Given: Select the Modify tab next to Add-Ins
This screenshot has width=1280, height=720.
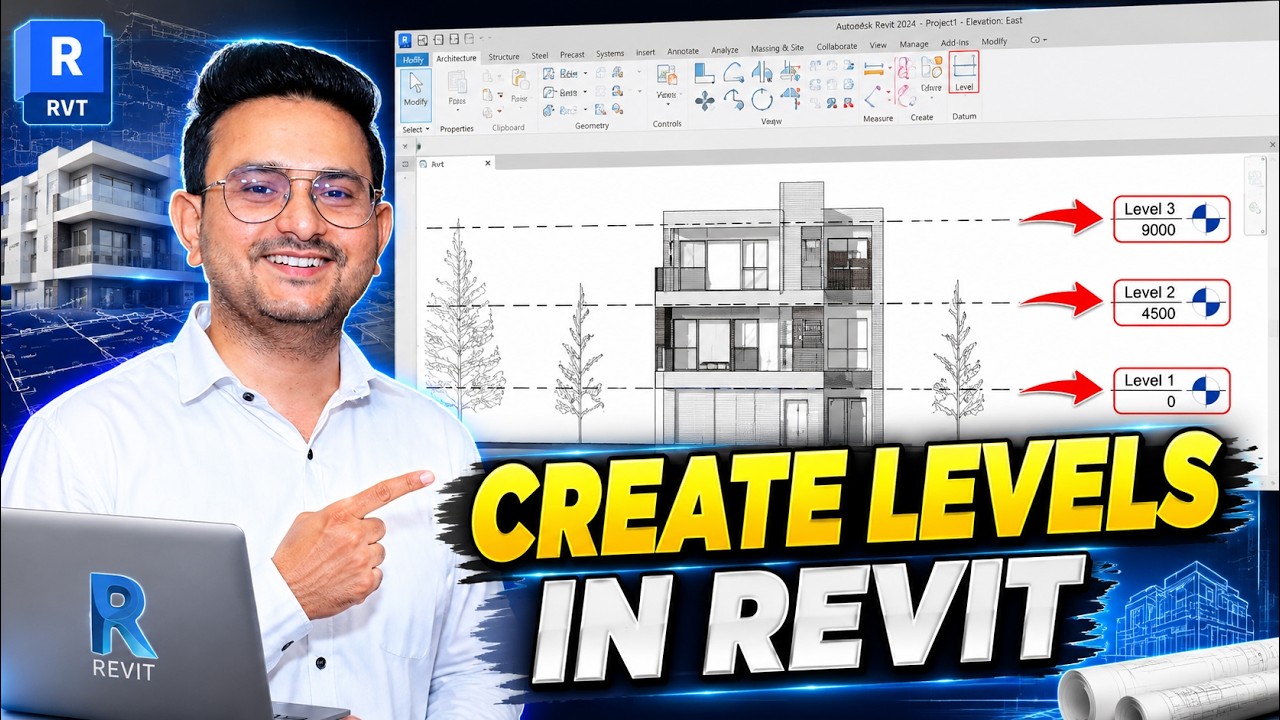Looking at the screenshot, I should (995, 41).
